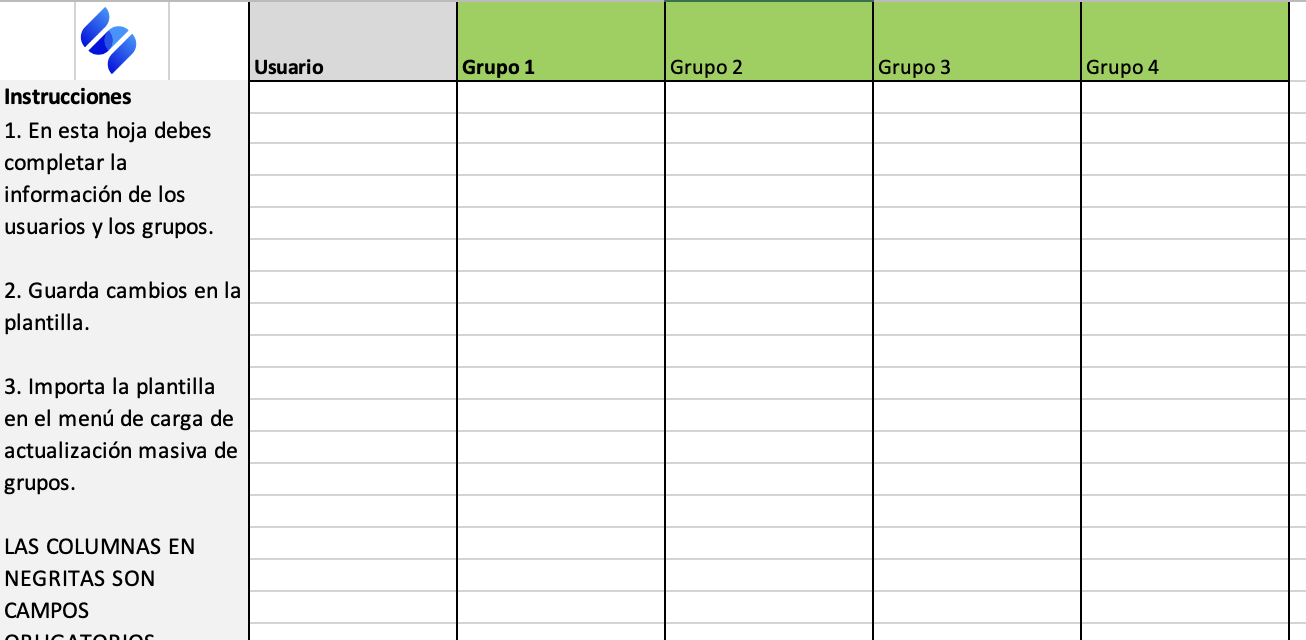This screenshot has height=640, width=1306.
Task: Select the Usuario header cell
Action: (353, 41)
